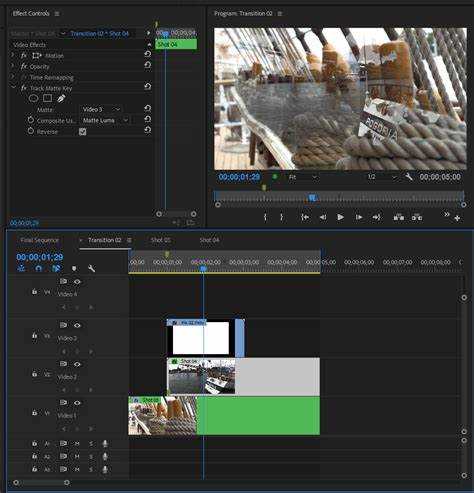Open Program Monitor settings wrench
Viewport: 474px width, 493px height.
tap(409, 177)
